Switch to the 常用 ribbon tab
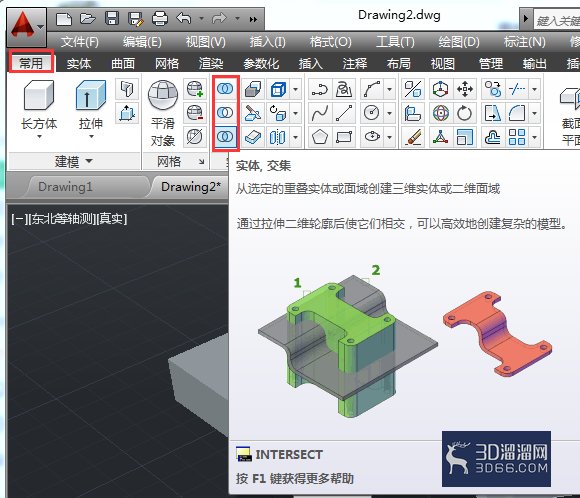 [x=31, y=63]
